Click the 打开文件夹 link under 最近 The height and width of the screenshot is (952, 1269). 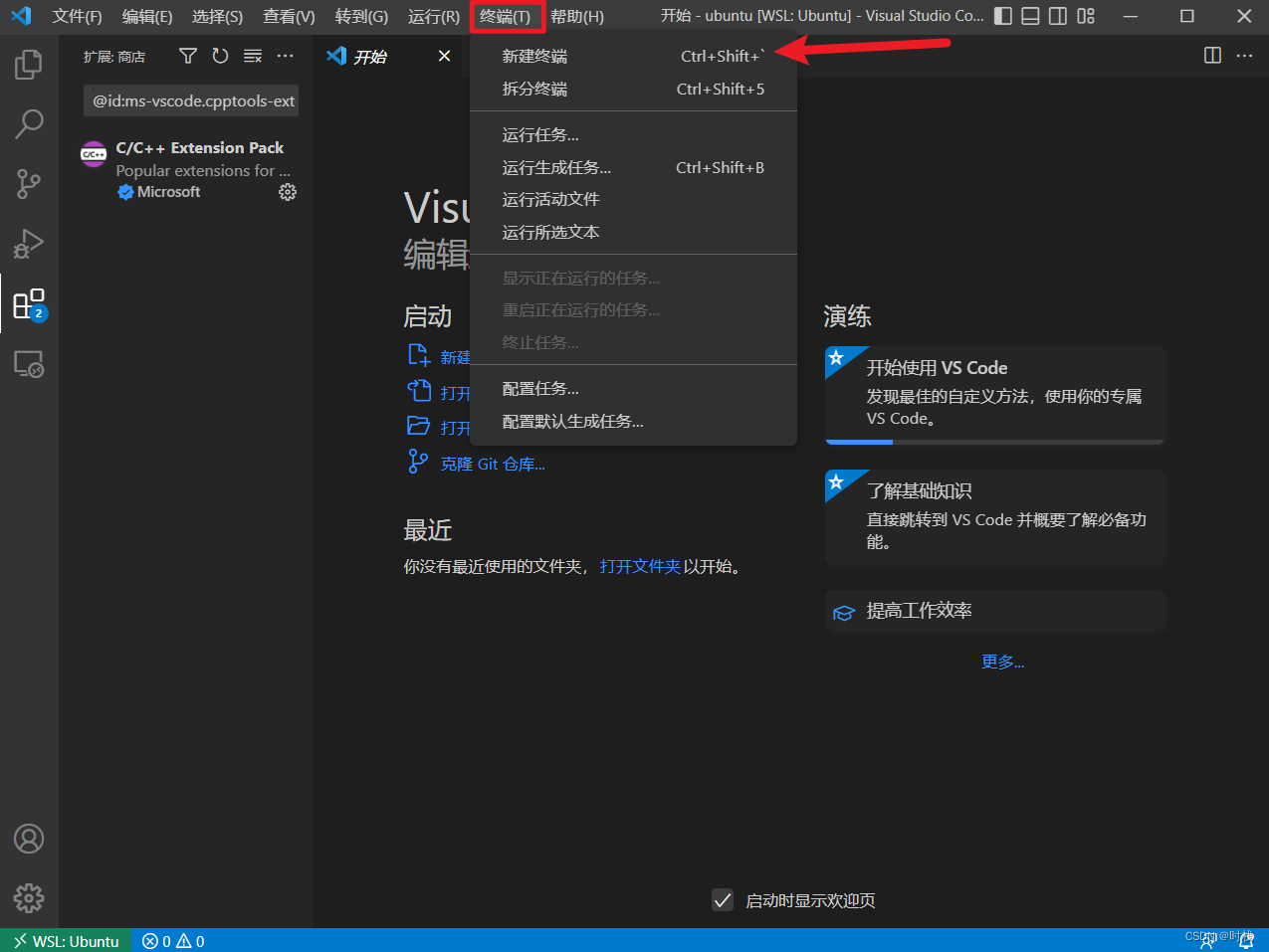pyautogui.click(x=640, y=566)
